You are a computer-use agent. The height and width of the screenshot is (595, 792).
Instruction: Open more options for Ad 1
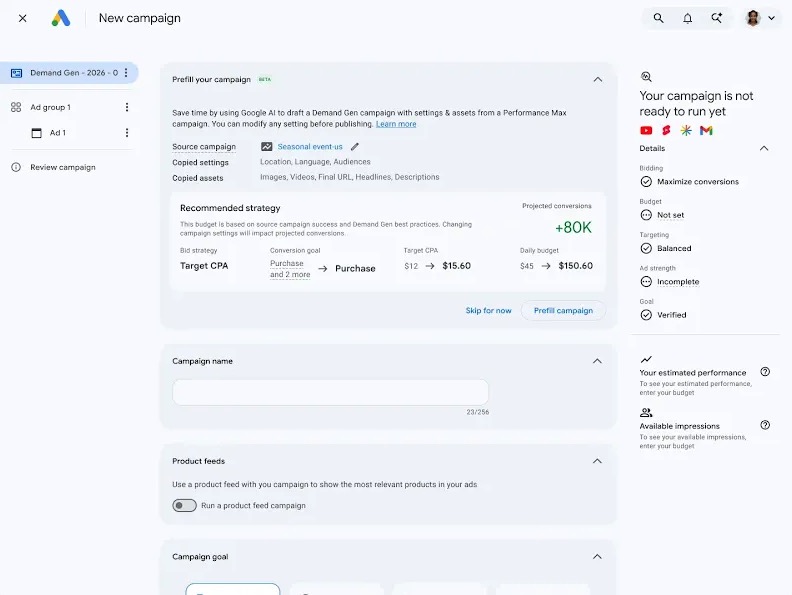click(x=127, y=132)
